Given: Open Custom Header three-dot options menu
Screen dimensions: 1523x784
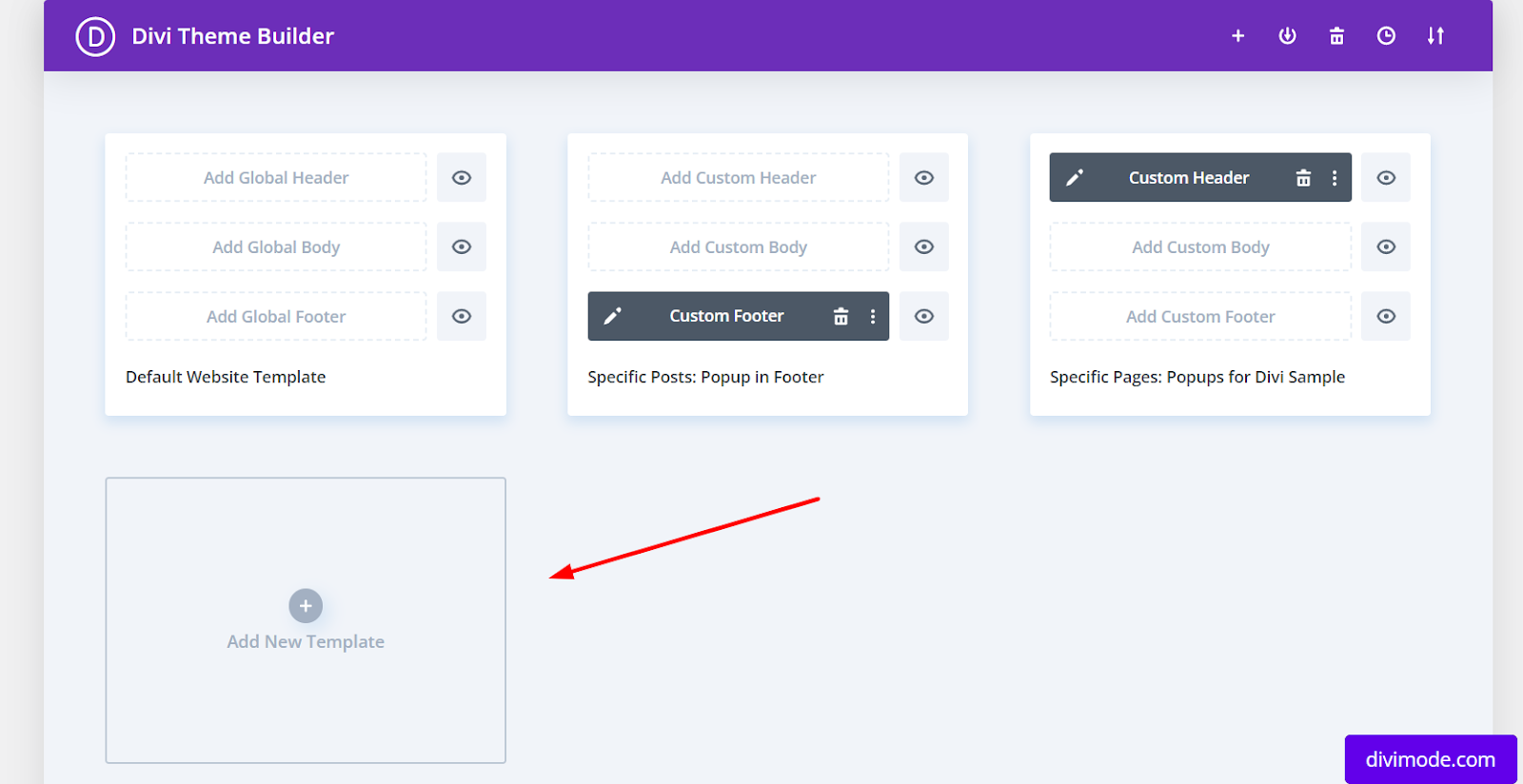Looking at the screenshot, I should point(1335,178).
